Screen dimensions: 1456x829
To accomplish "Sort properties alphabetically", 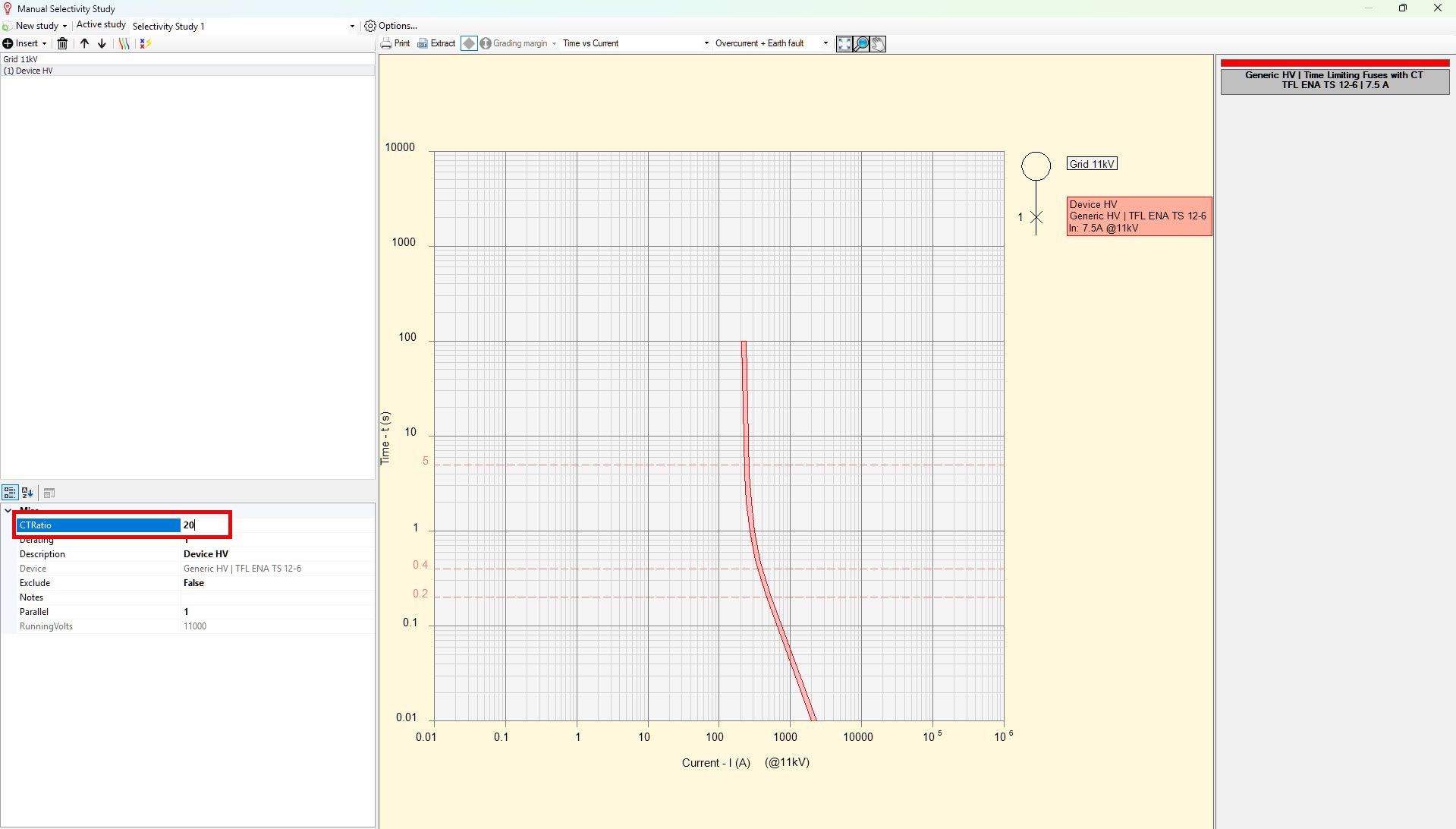I will (27, 493).
